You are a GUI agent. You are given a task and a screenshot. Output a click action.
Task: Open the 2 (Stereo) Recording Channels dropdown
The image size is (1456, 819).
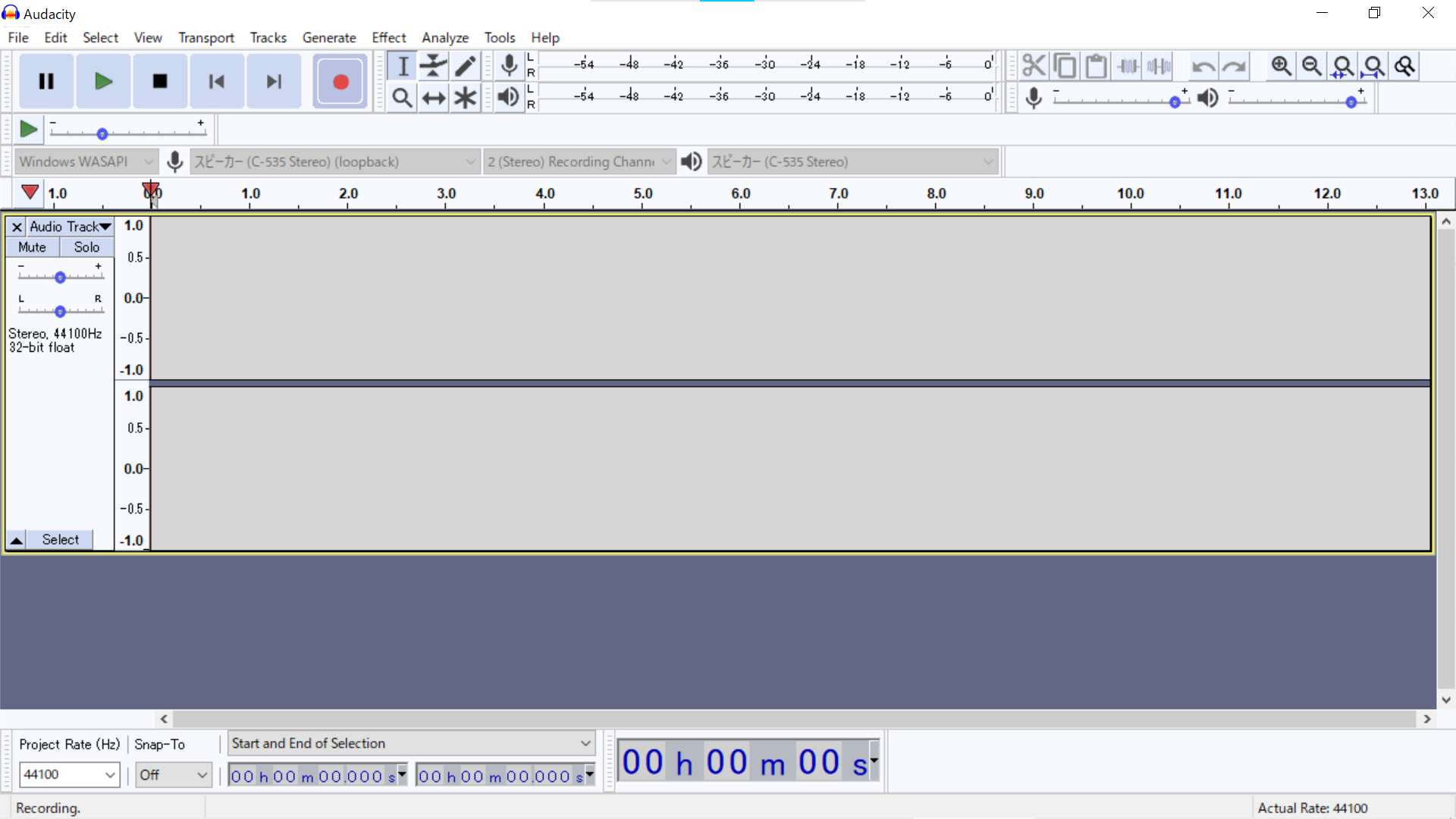pyautogui.click(x=579, y=162)
